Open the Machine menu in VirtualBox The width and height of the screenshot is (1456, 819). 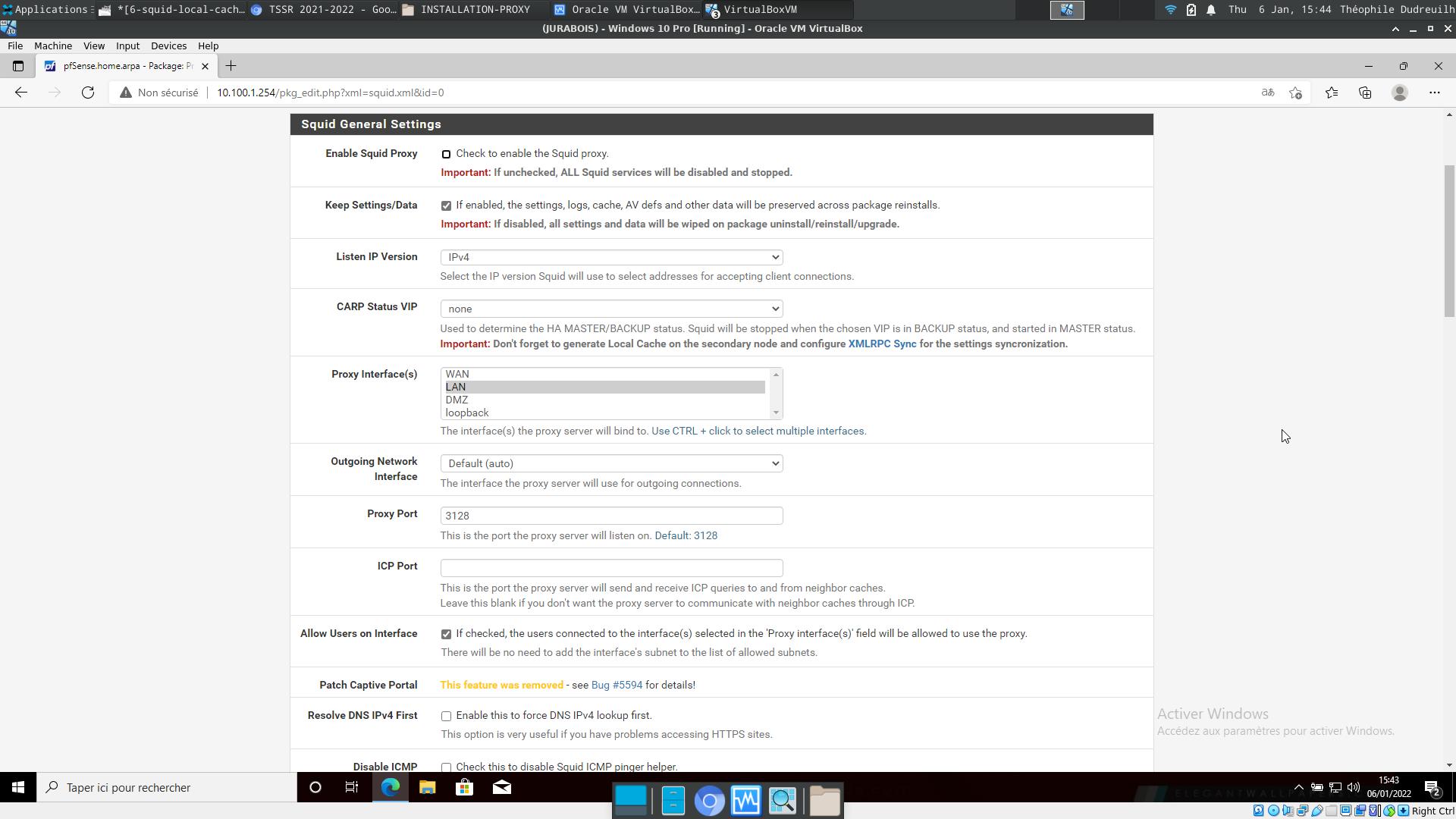click(x=53, y=45)
